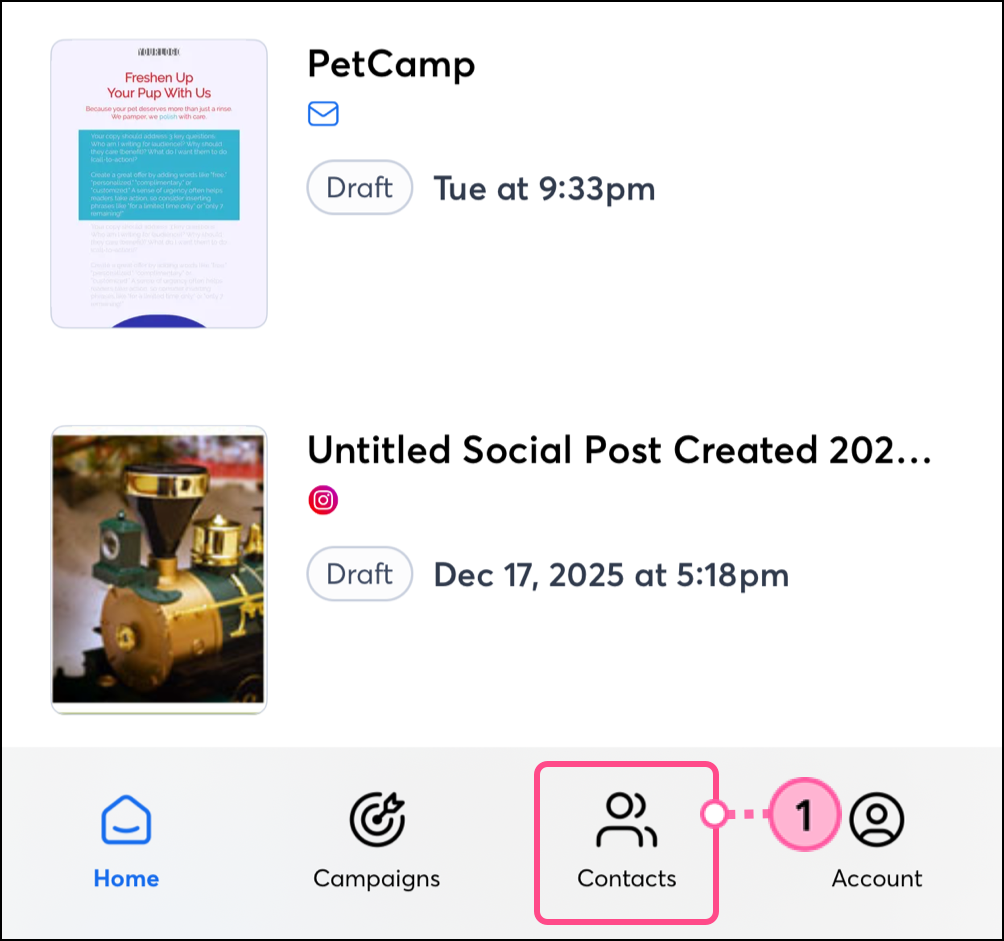Click the Draft badge on the social post
The image size is (1004, 941).
pos(359,574)
